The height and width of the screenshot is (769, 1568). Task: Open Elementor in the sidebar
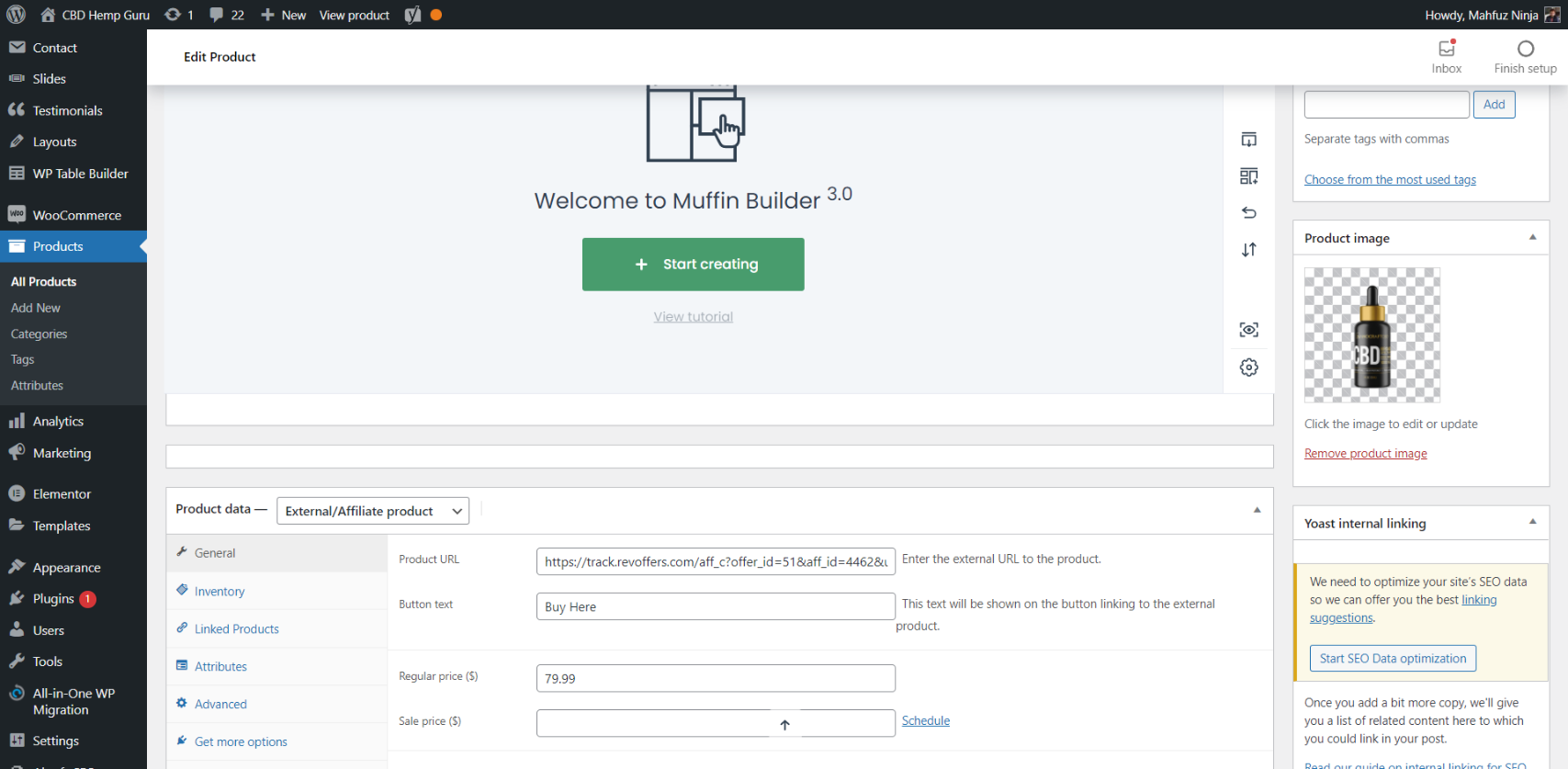pos(73,494)
